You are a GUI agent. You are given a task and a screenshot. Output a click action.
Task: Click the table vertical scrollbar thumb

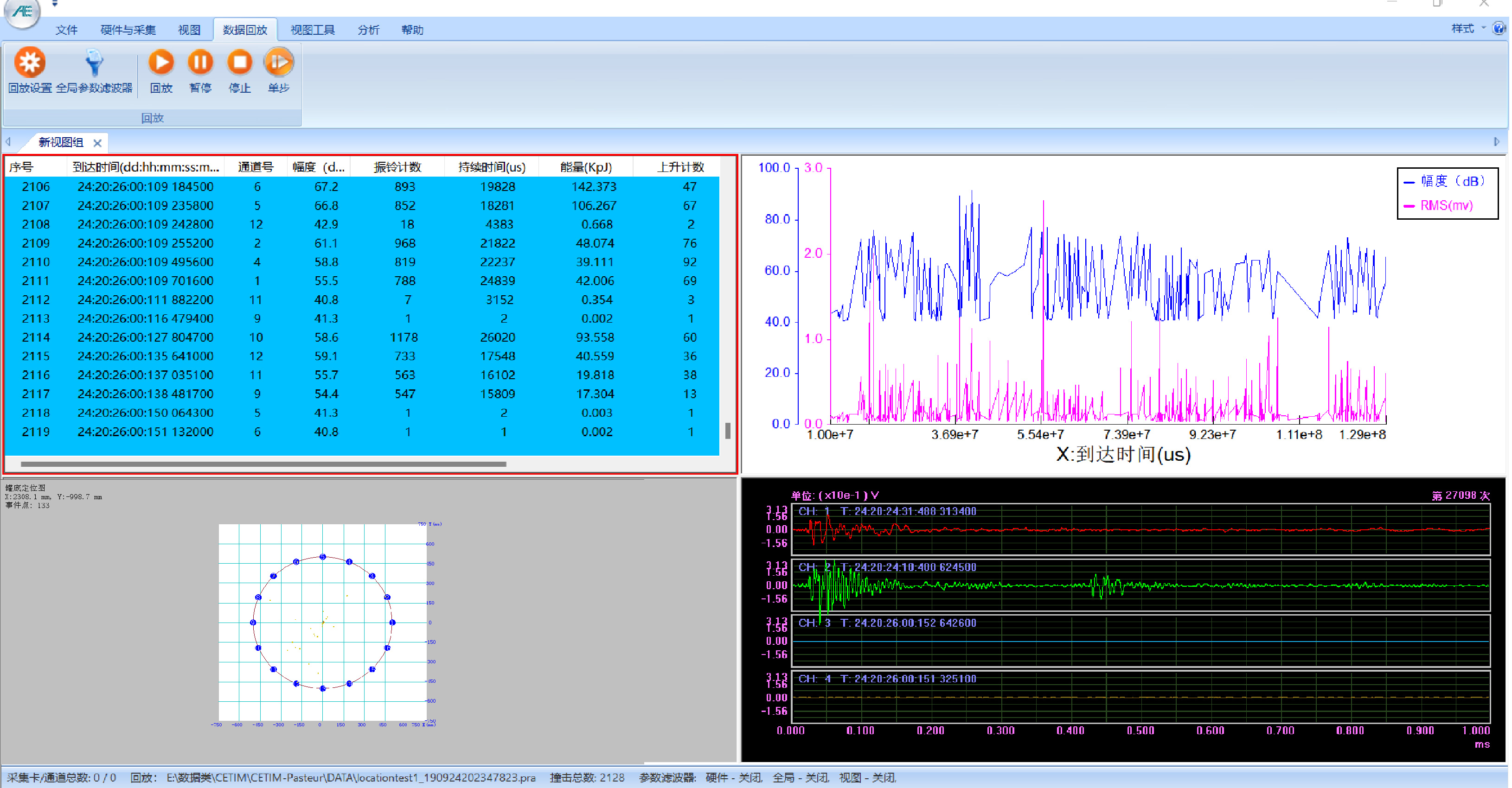(728, 431)
